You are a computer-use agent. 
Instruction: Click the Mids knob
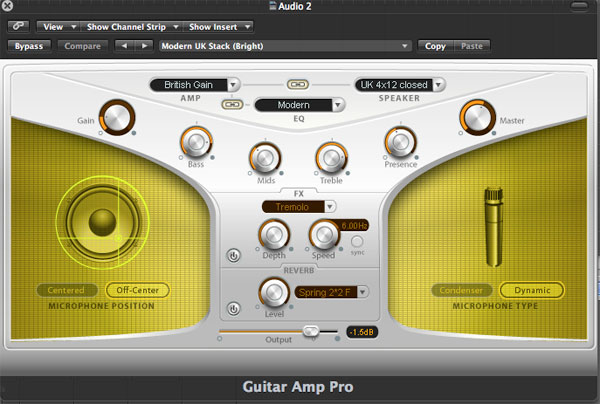tap(265, 158)
